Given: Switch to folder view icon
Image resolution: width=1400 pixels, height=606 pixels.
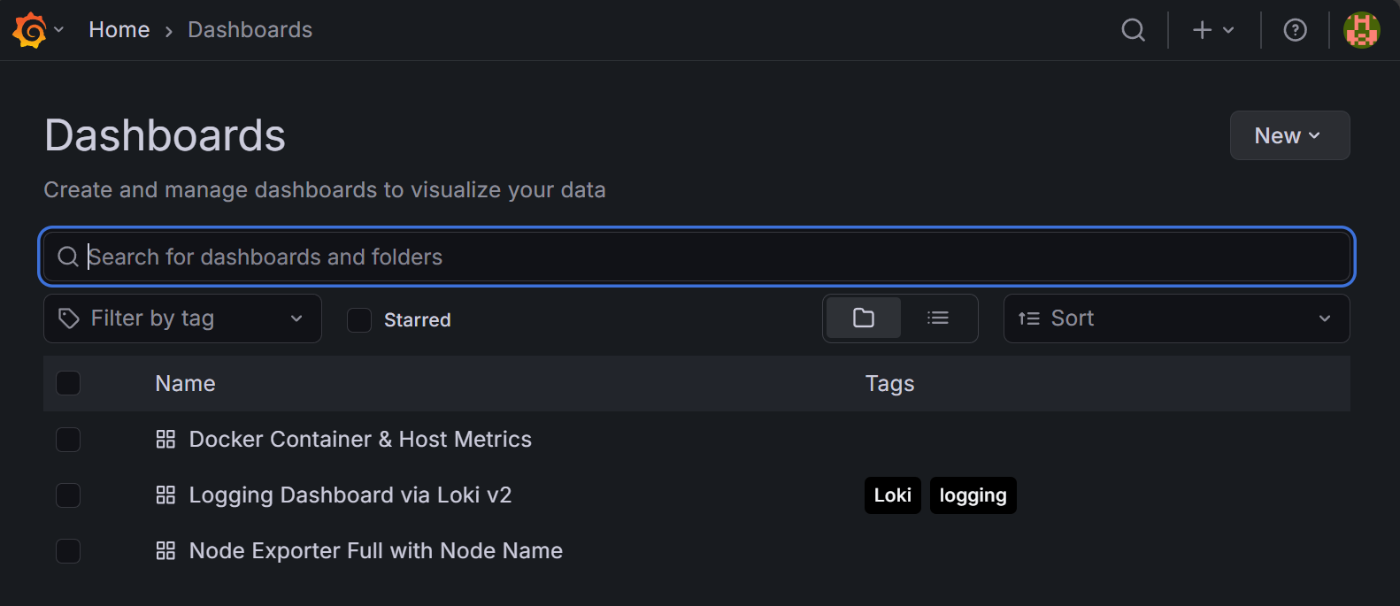Looking at the screenshot, I should (x=864, y=318).
